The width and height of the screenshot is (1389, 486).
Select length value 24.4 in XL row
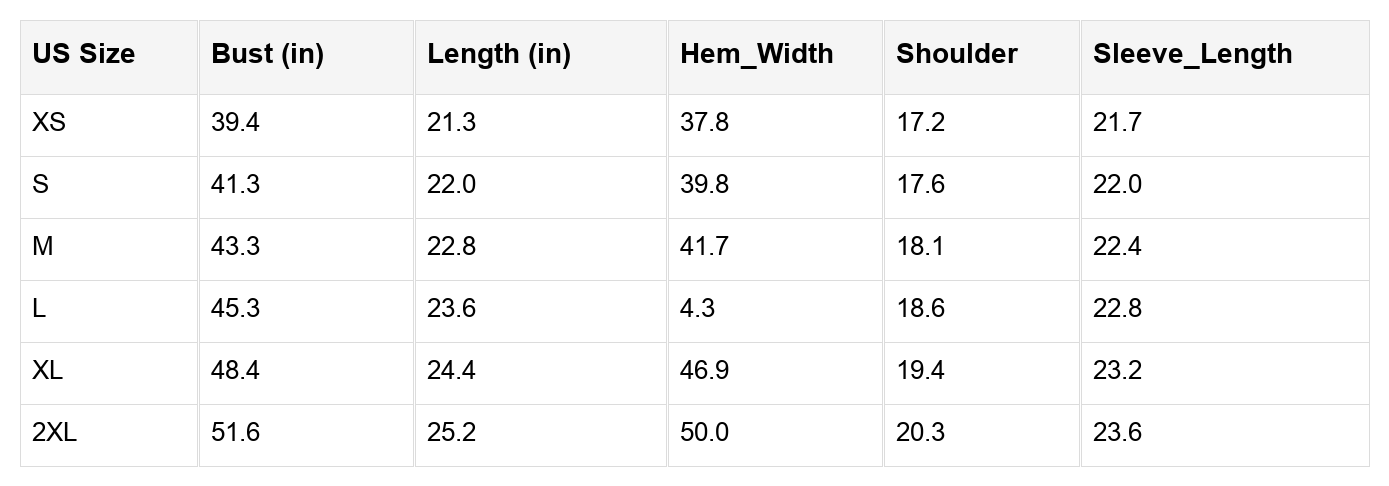[452, 371]
